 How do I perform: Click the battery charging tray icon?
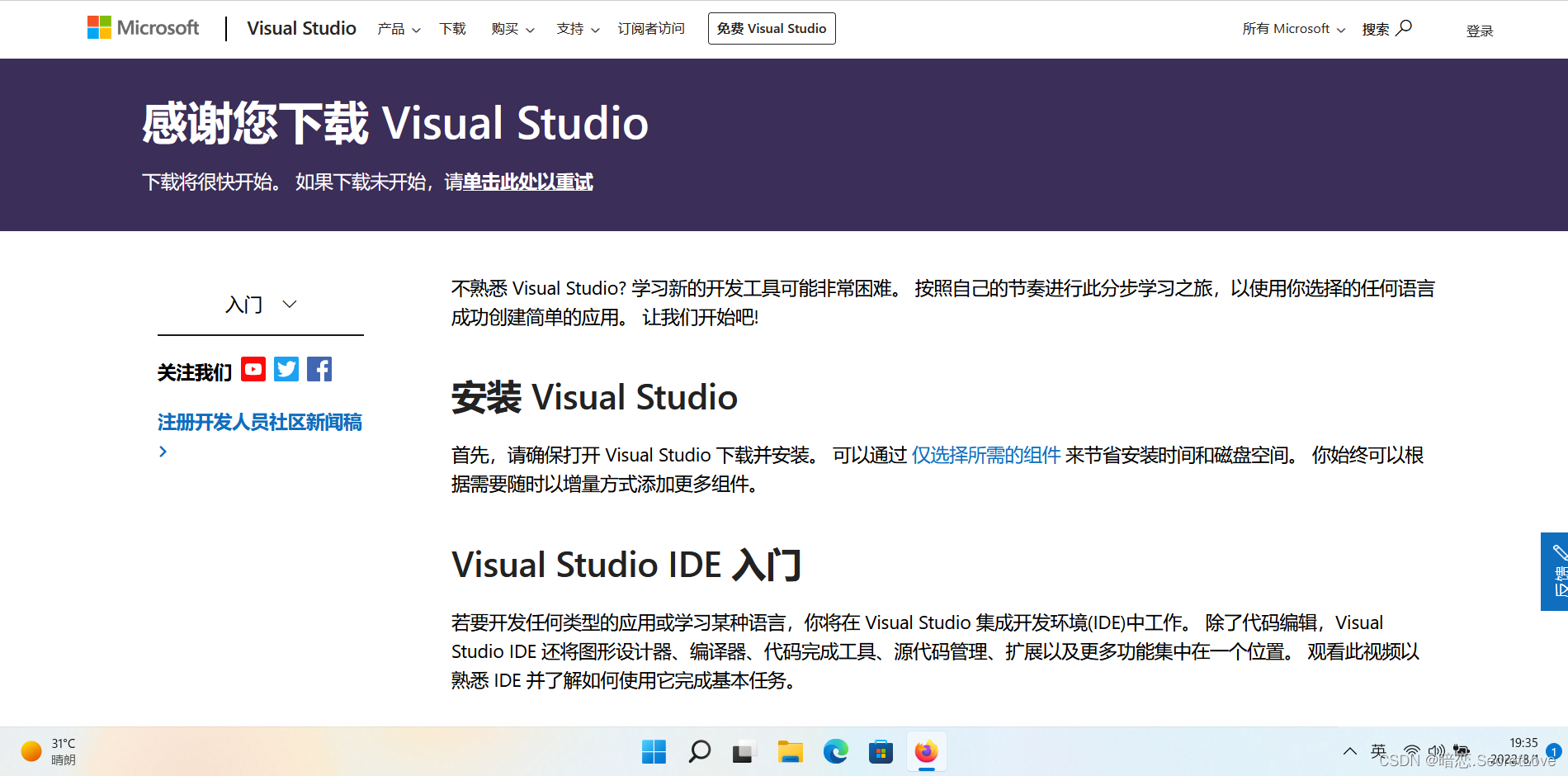point(1462,752)
